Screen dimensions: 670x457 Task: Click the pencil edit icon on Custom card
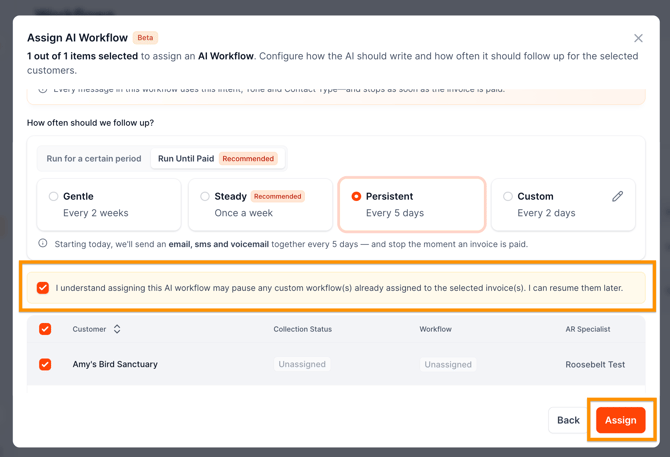[617, 196]
